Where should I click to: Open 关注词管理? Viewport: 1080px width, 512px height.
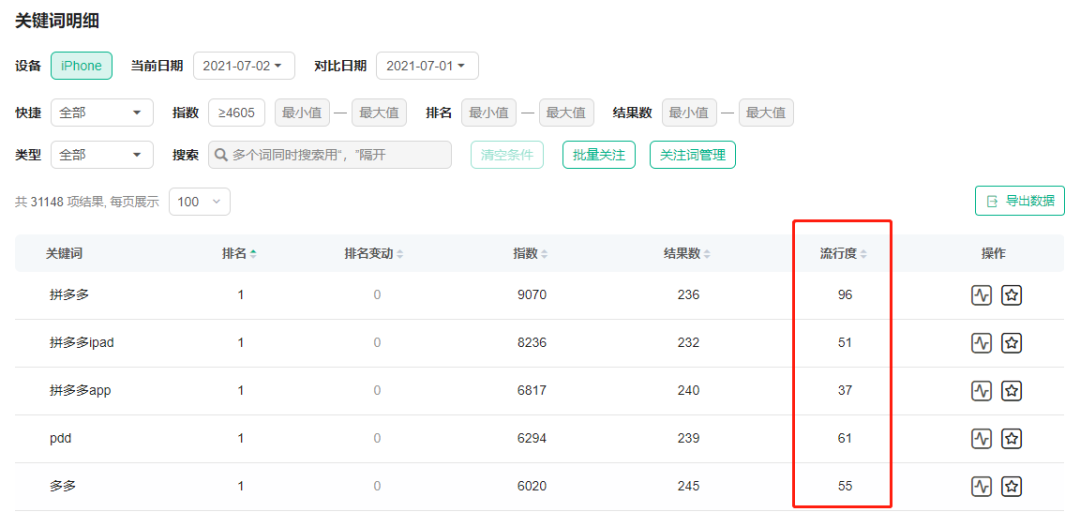tap(692, 155)
